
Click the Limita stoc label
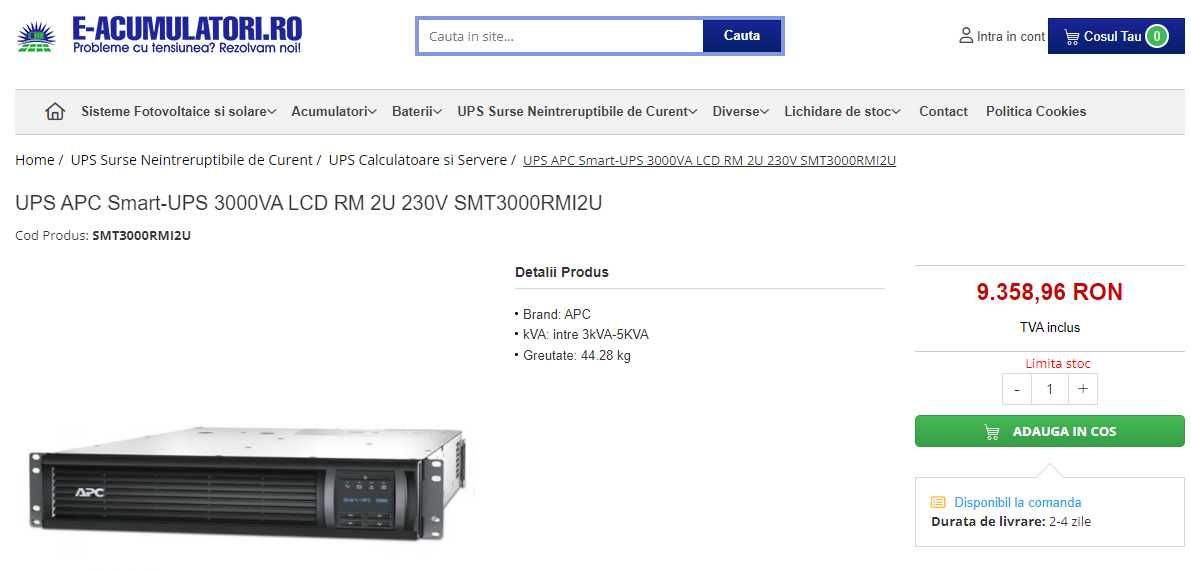pos(1058,364)
